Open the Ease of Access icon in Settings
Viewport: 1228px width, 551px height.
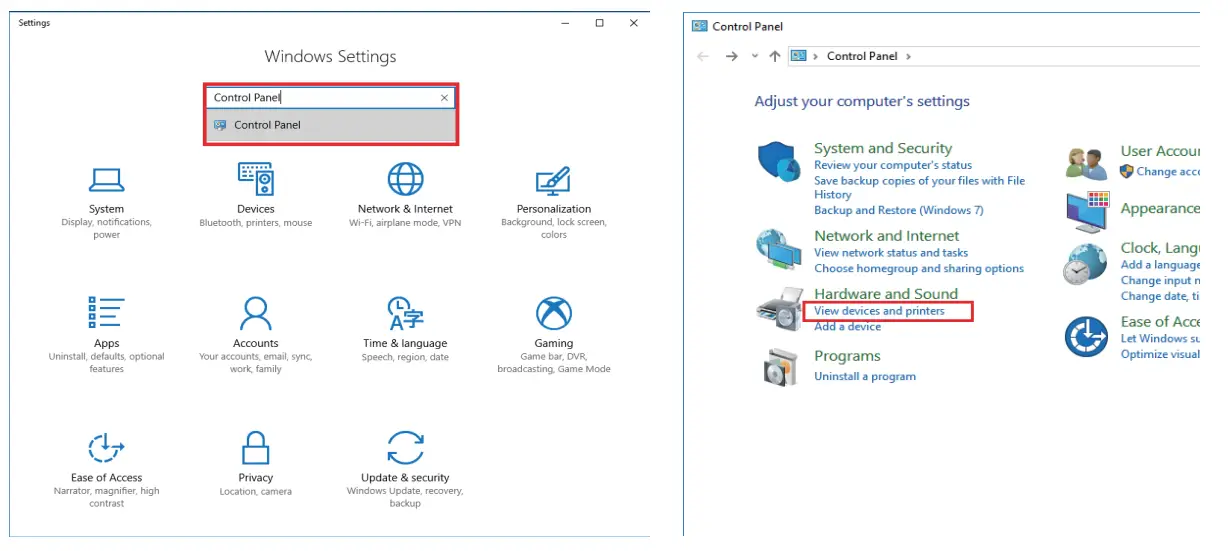coord(106,447)
